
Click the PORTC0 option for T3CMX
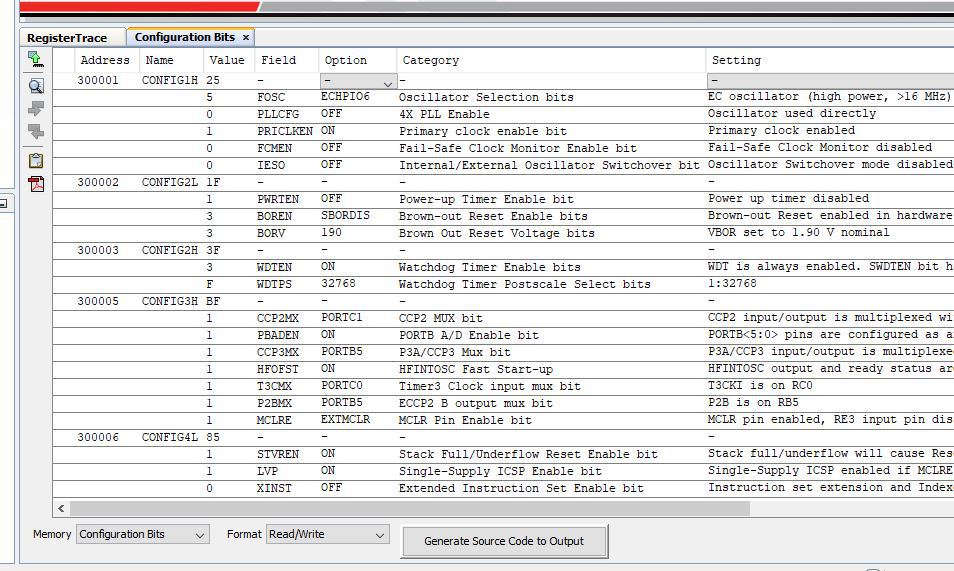[341, 386]
